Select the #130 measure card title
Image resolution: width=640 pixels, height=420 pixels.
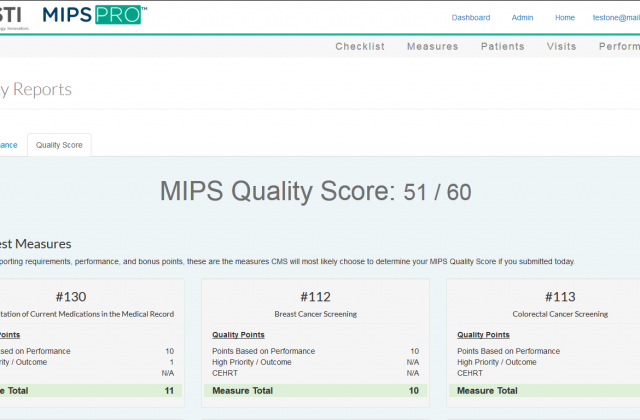click(x=71, y=297)
